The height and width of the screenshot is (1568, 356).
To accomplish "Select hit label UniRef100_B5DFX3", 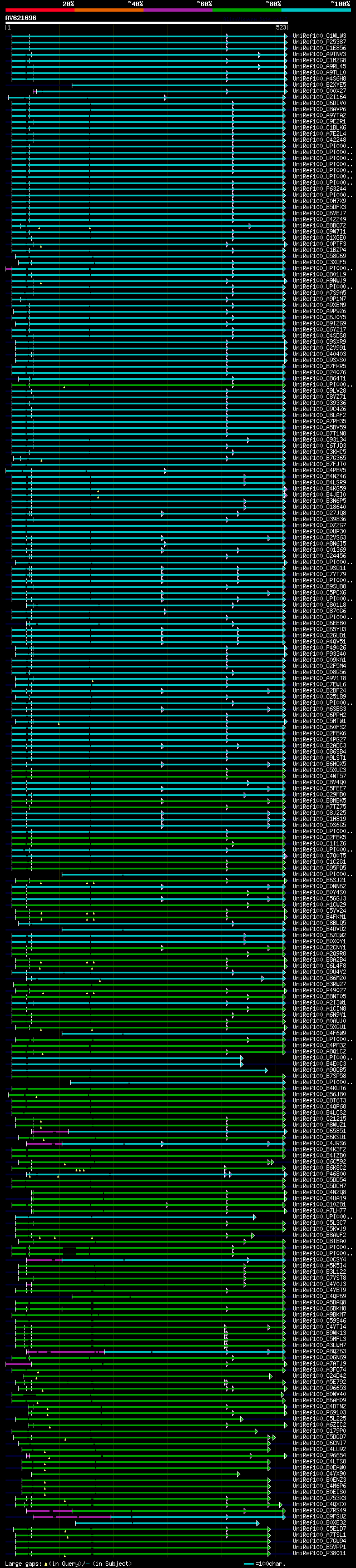I will coord(319,207).
